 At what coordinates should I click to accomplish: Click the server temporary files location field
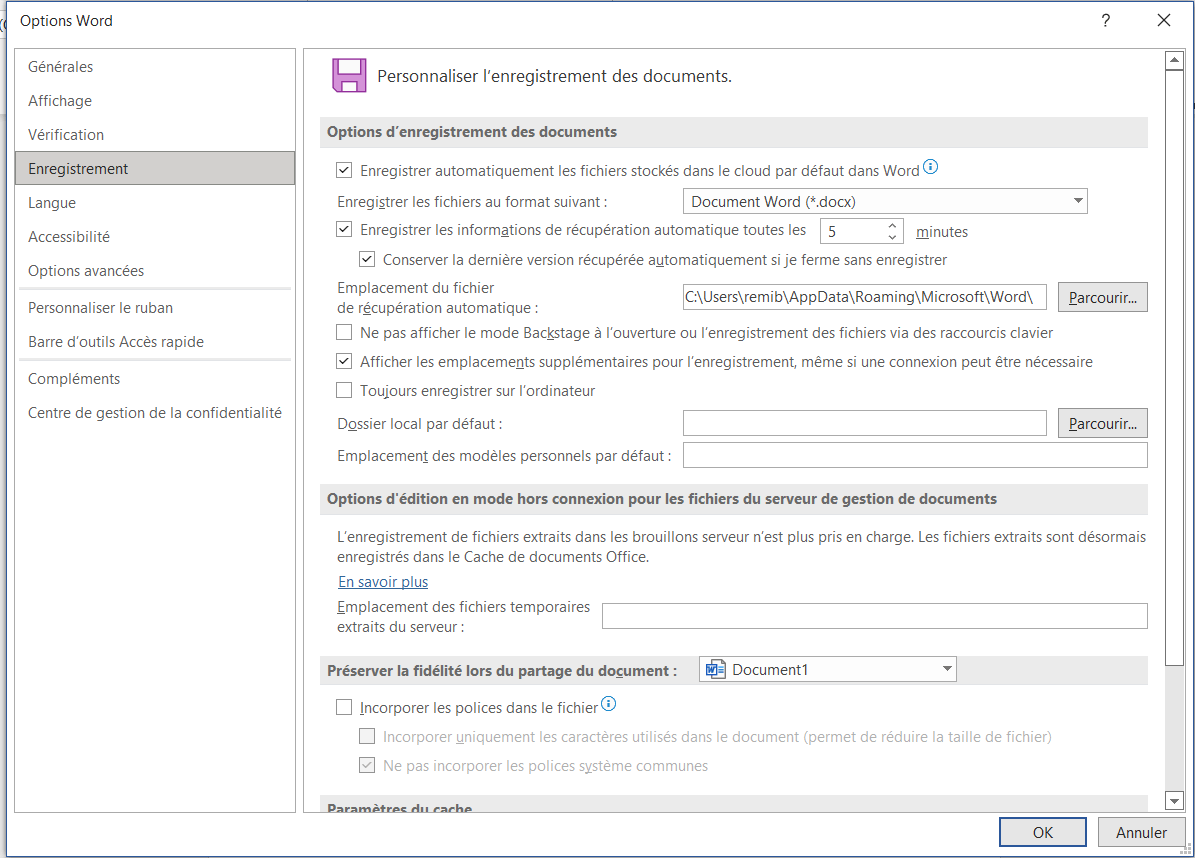pyautogui.click(x=874, y=616)
